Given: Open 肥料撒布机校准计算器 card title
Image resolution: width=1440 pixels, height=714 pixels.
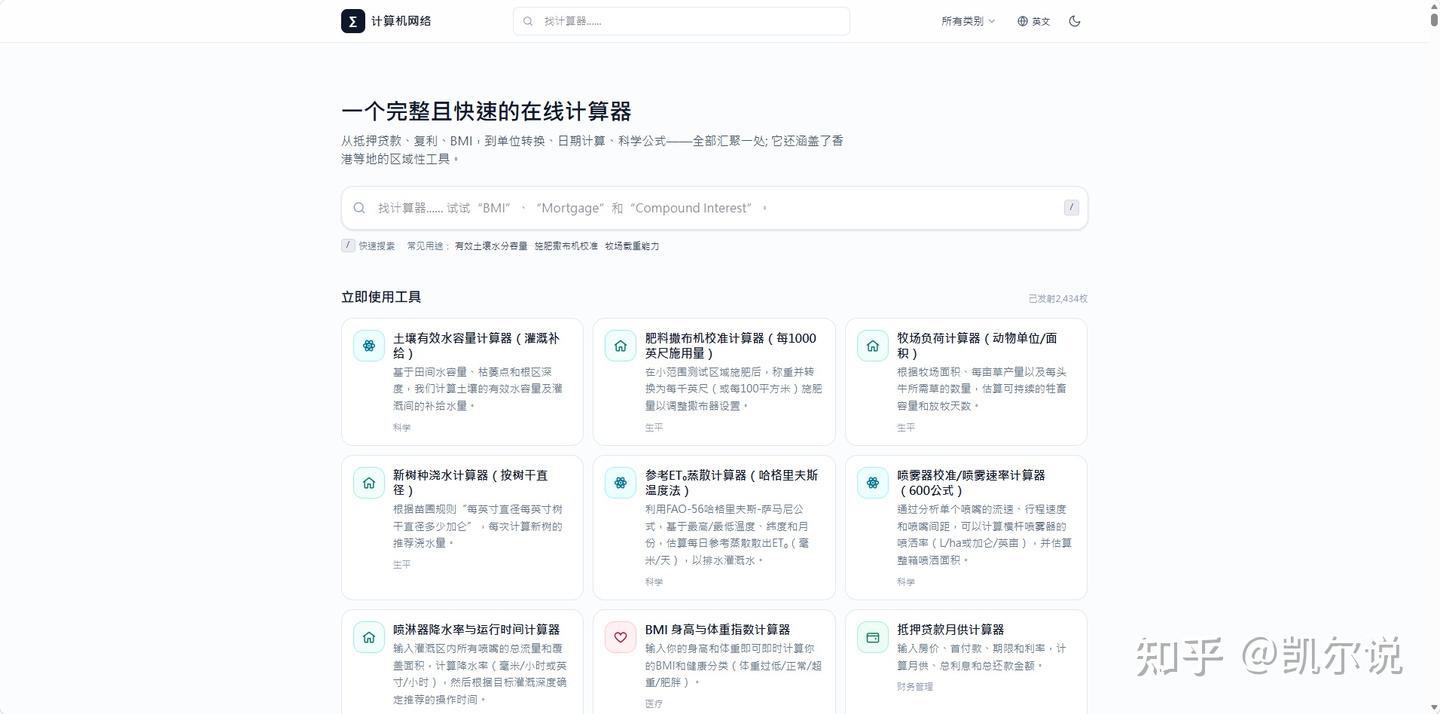Looking at the screenshot, I should click(x=731, y=345).
